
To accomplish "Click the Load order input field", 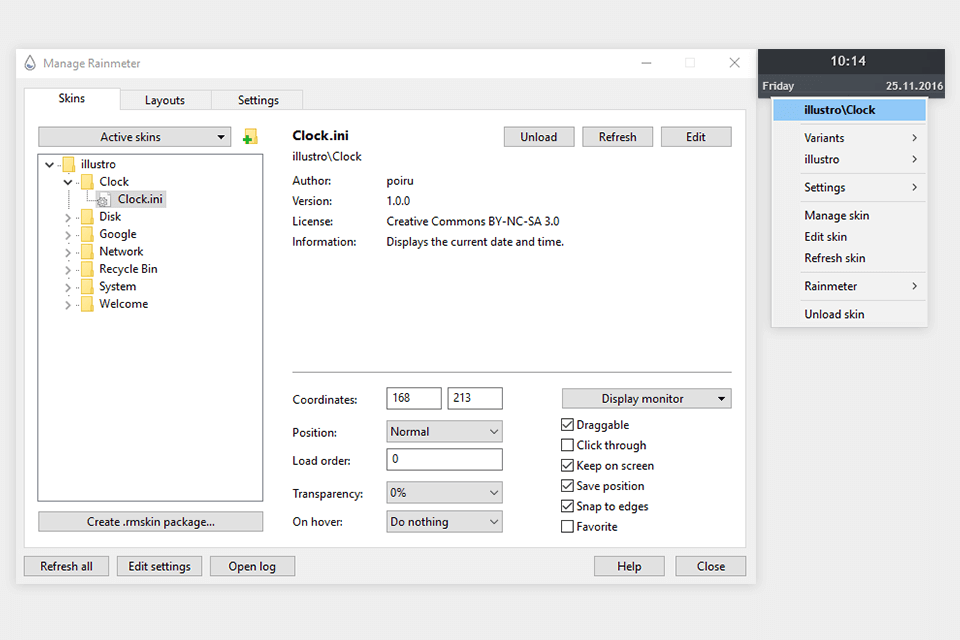I will [x=444, y=459].
